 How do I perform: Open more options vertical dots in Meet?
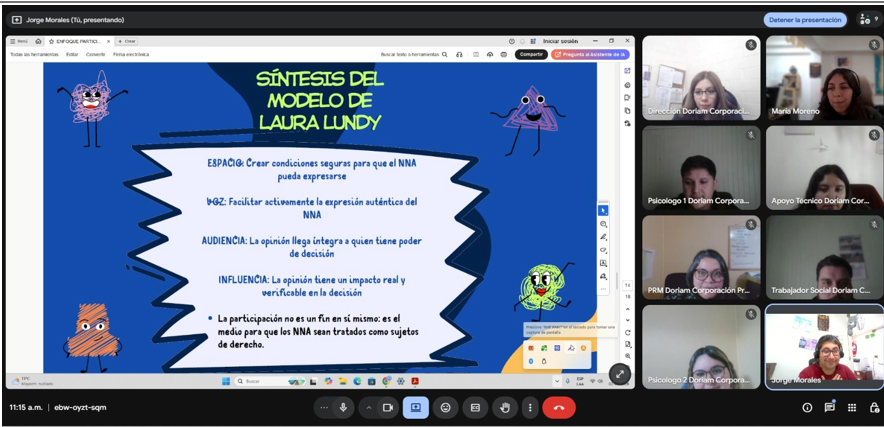click(x=530, y=407)
